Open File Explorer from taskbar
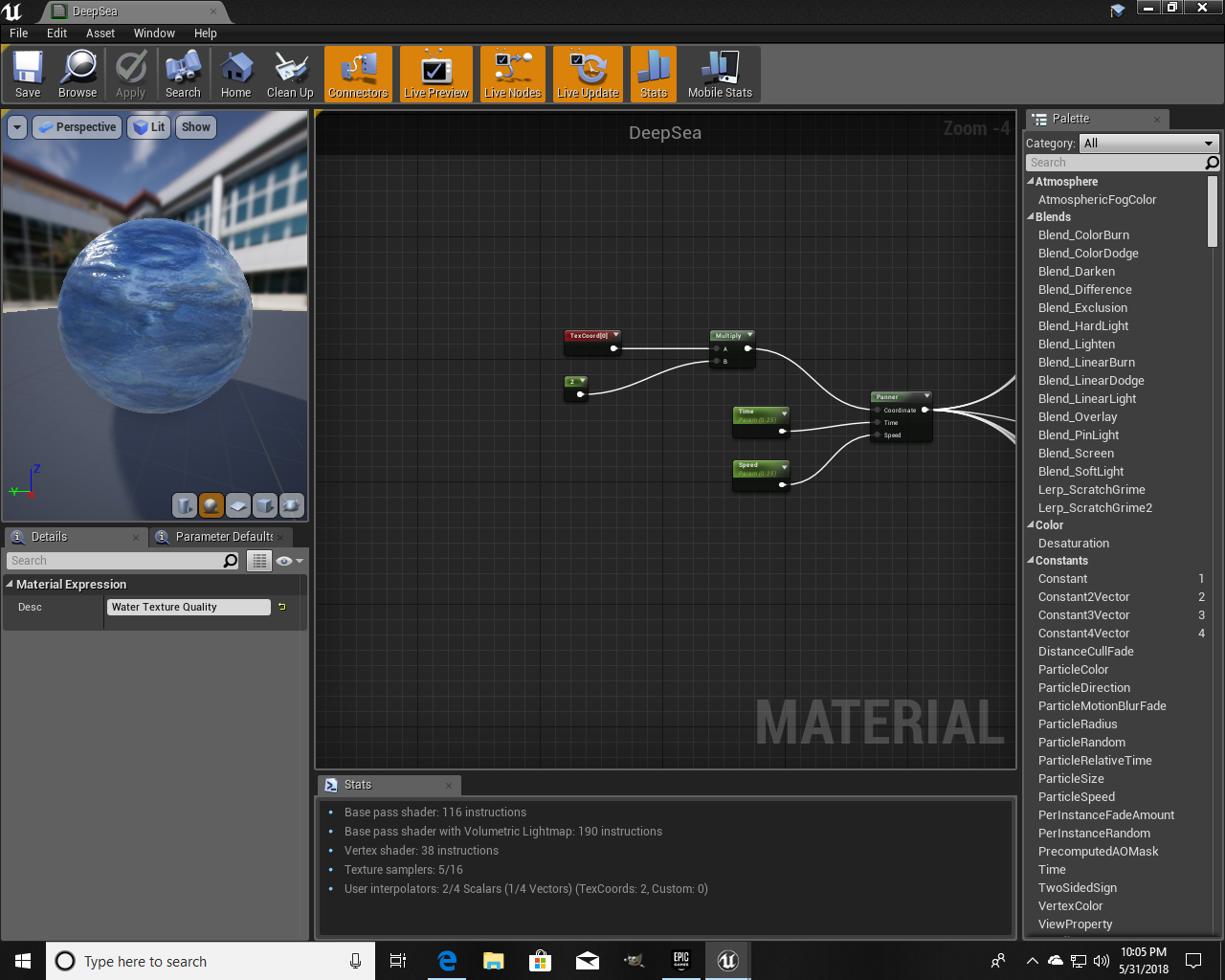The height and width of the screenshot is (980, 1225). 493,961
